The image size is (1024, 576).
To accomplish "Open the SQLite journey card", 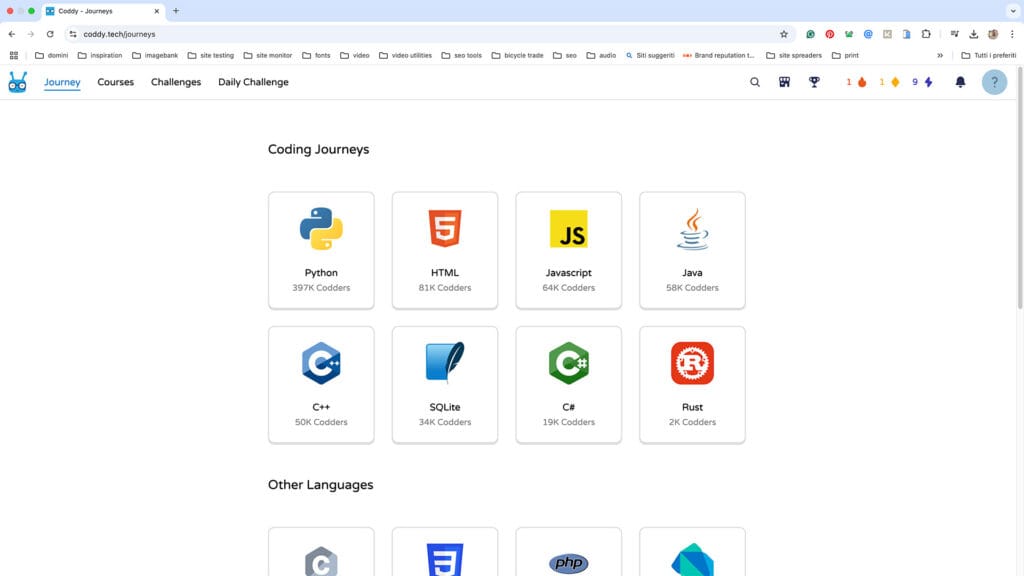I will tap(444, 384).
